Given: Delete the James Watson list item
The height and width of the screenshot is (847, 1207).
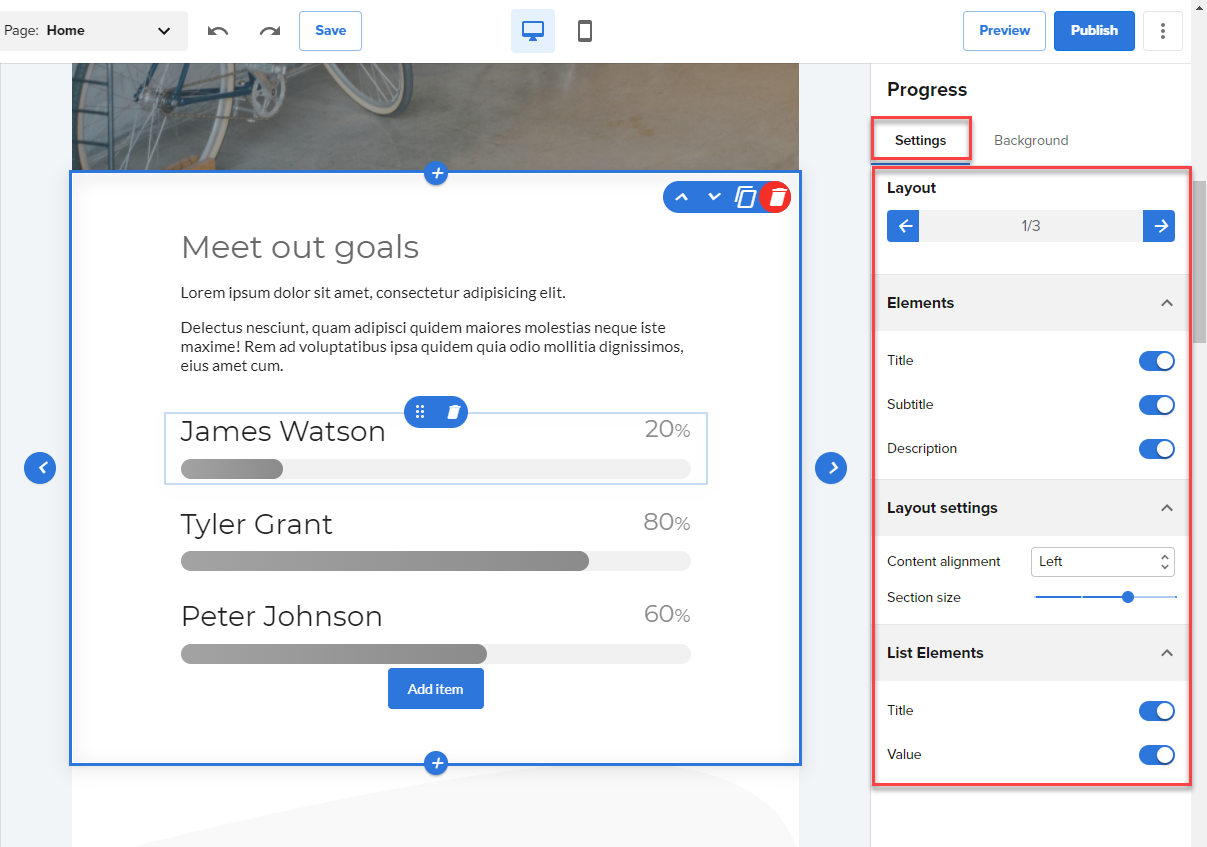Looking at the screenshot, I should pyautogui.click(x=453, y=411).
